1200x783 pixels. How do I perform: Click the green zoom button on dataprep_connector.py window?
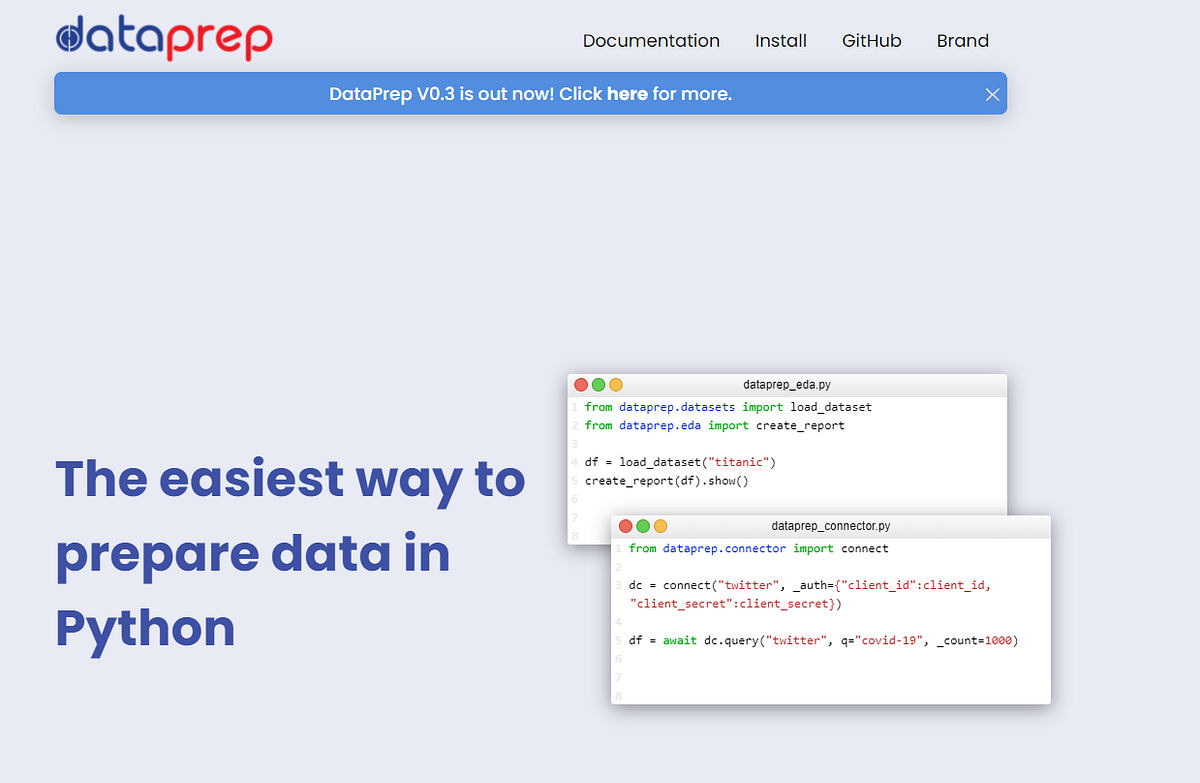click(643, 526)
